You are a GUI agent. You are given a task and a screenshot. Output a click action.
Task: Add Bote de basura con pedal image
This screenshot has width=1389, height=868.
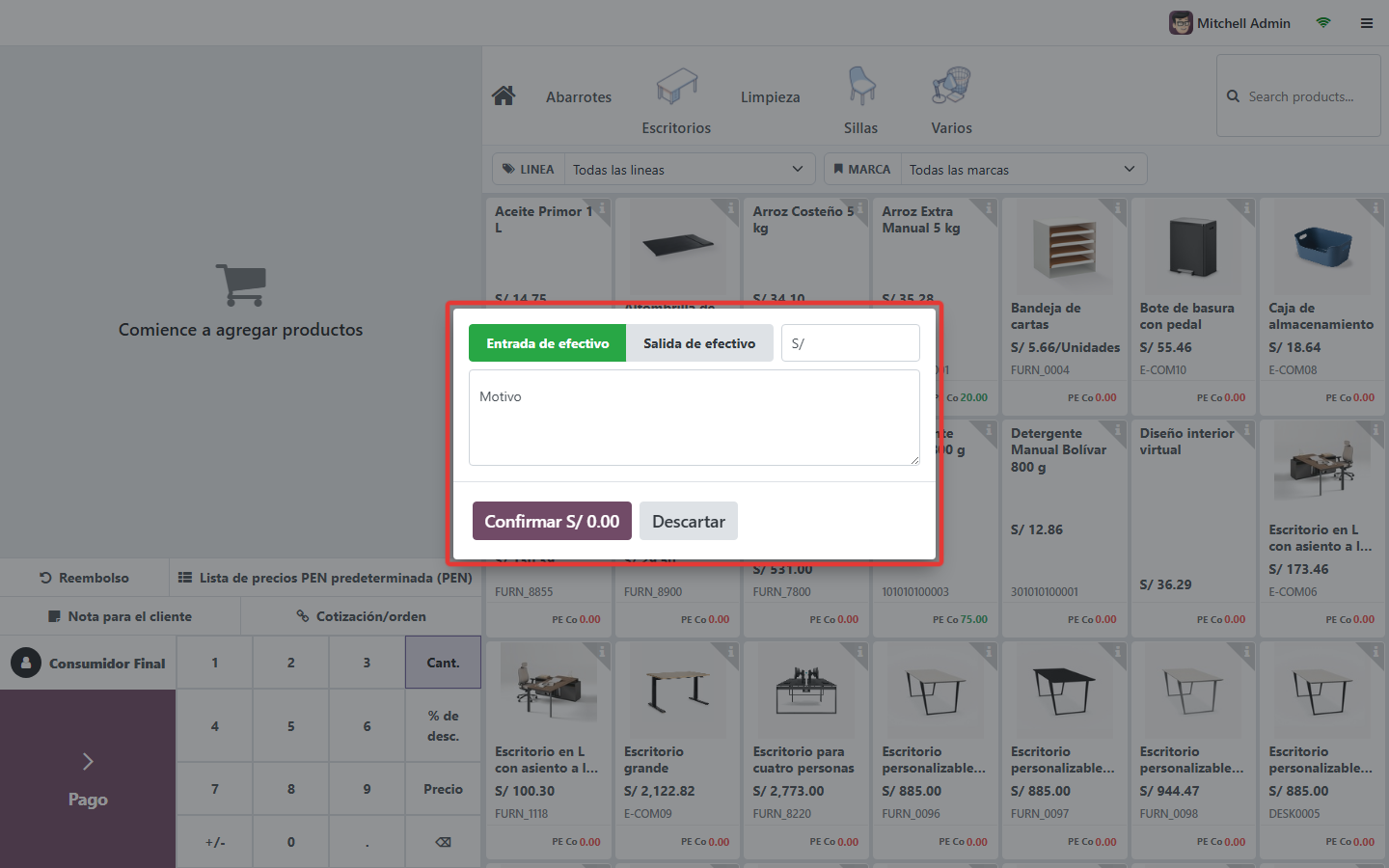[x=1193, y=247]
